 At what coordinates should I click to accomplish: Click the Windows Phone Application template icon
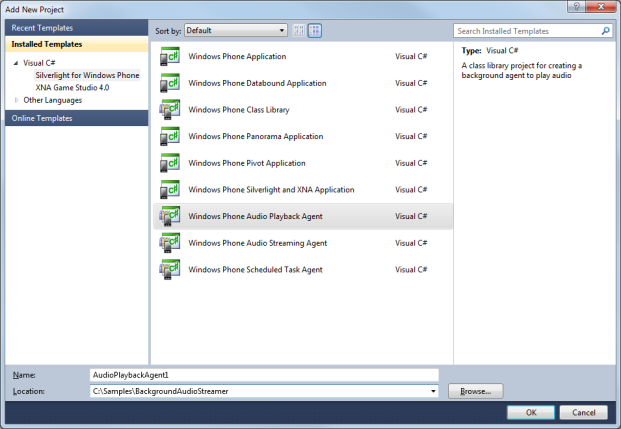pos(170,56)
